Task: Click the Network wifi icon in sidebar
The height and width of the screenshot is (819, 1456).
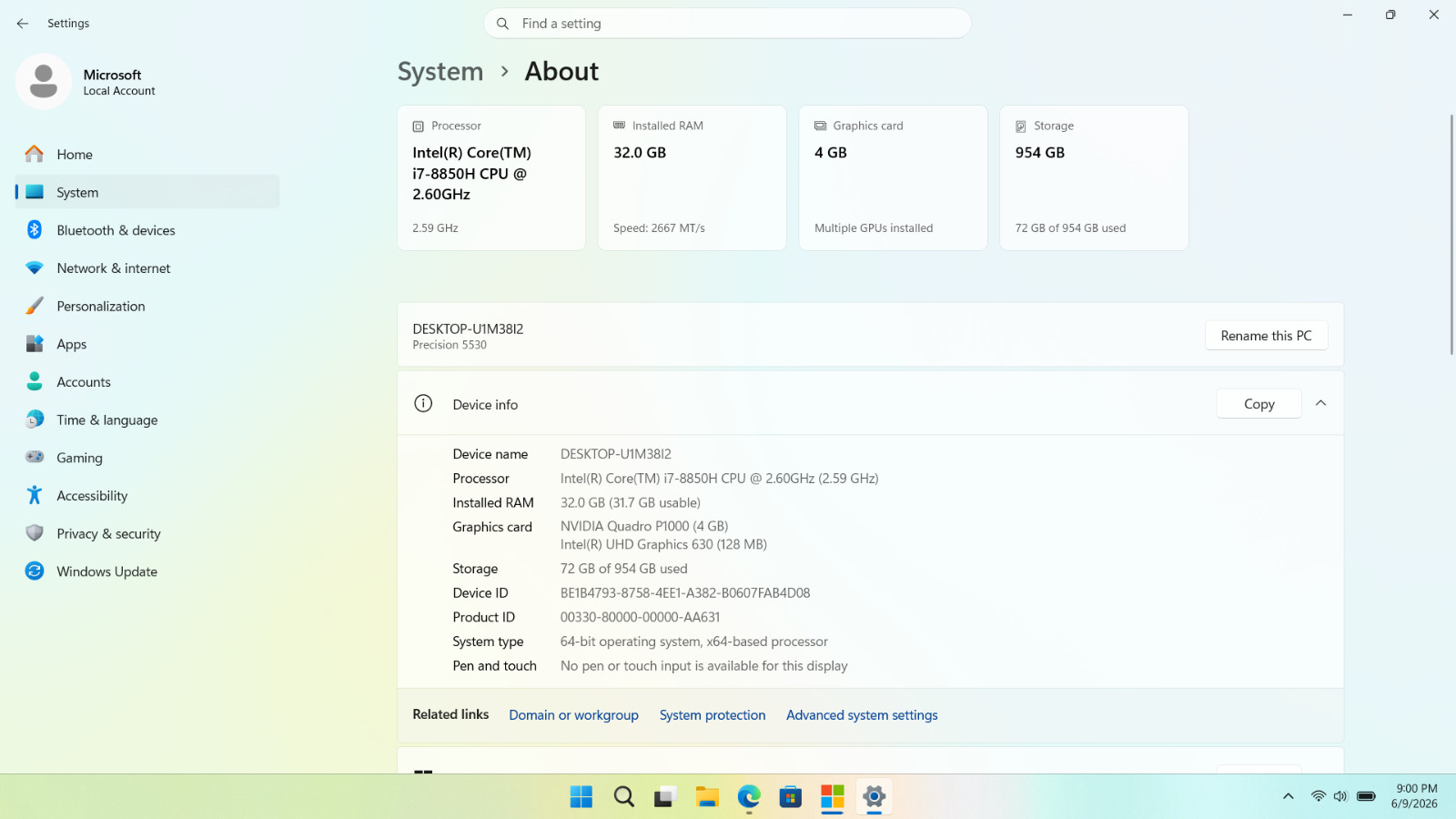Action: (35, 268)
